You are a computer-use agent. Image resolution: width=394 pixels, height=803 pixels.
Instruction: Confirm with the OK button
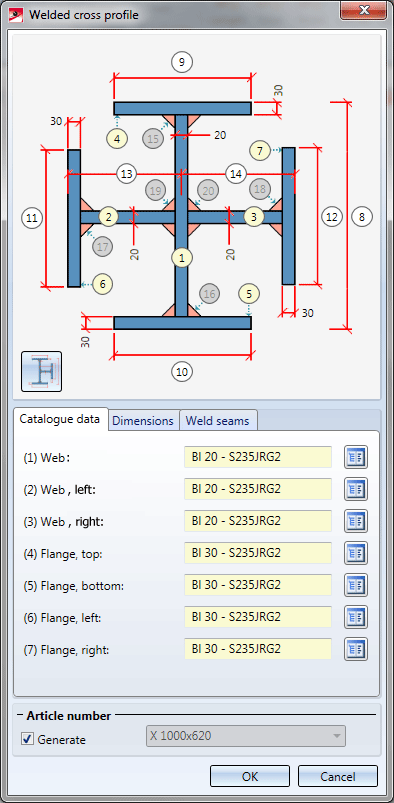(250, 776)
